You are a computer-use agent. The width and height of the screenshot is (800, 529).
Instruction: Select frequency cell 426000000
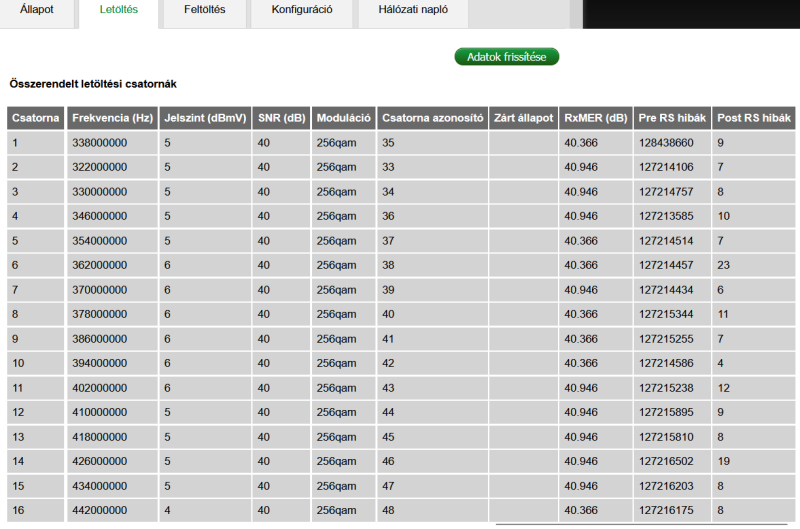pyautogui.click(x=112, y=461)
